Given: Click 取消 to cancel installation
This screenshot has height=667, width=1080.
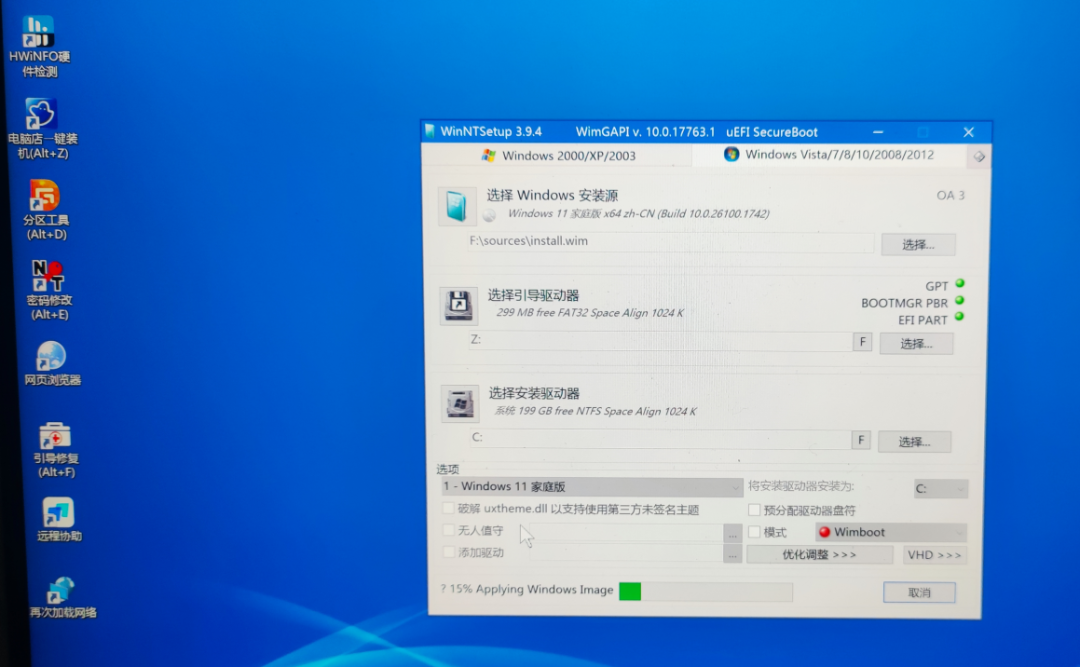Looking at the screenshot, I should pyautogui.click(x=918, y=593).
